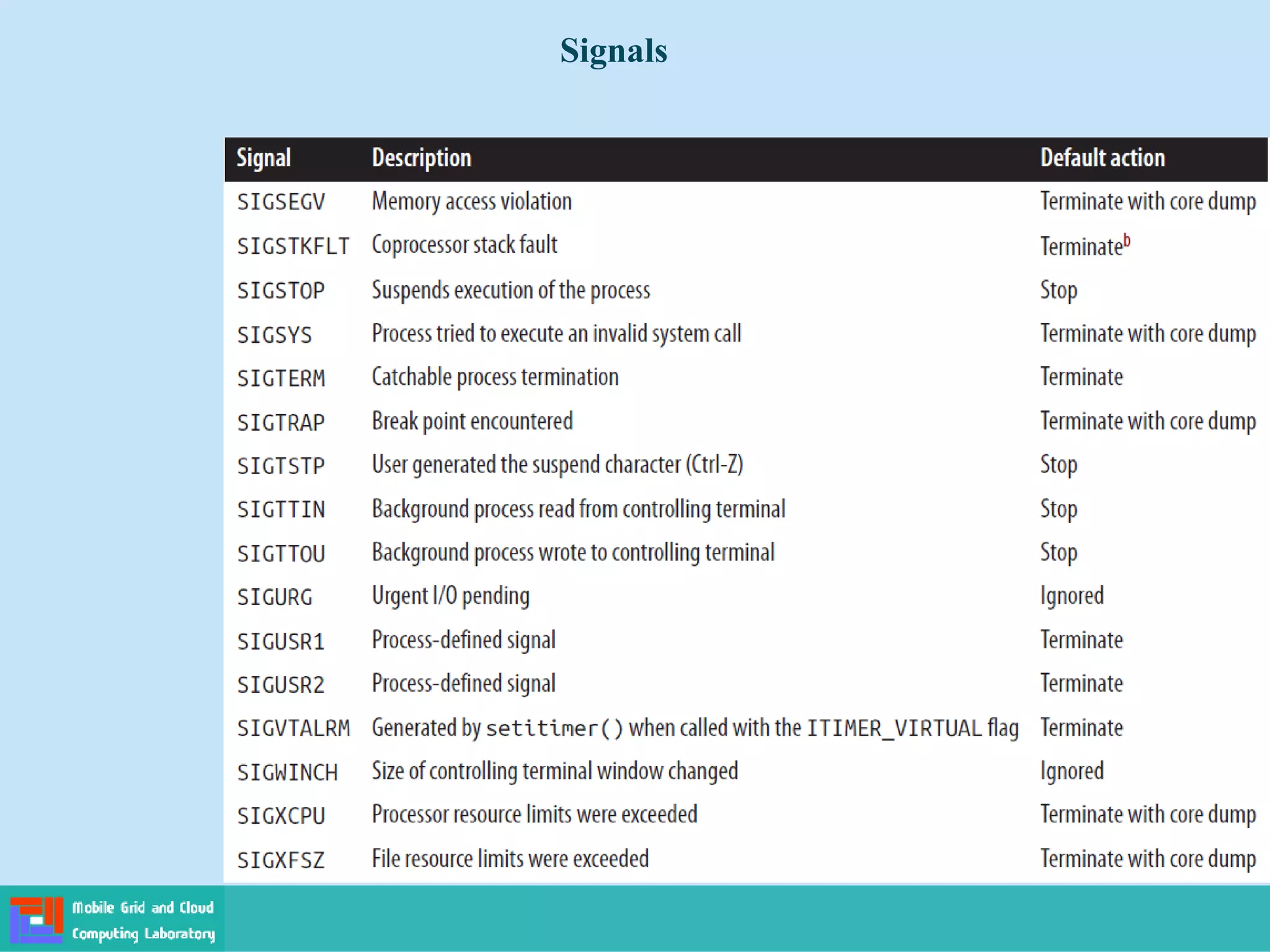Viewport: 1270px width, 952px height.
Task: Select the SIGSEGV signal name
Action: pos(281,202)
